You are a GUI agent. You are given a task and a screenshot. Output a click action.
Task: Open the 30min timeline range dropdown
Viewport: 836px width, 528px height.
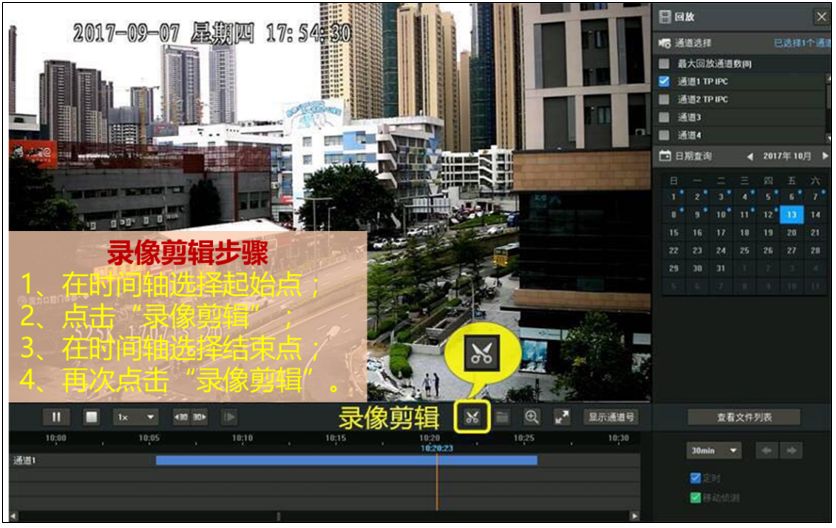714,451
